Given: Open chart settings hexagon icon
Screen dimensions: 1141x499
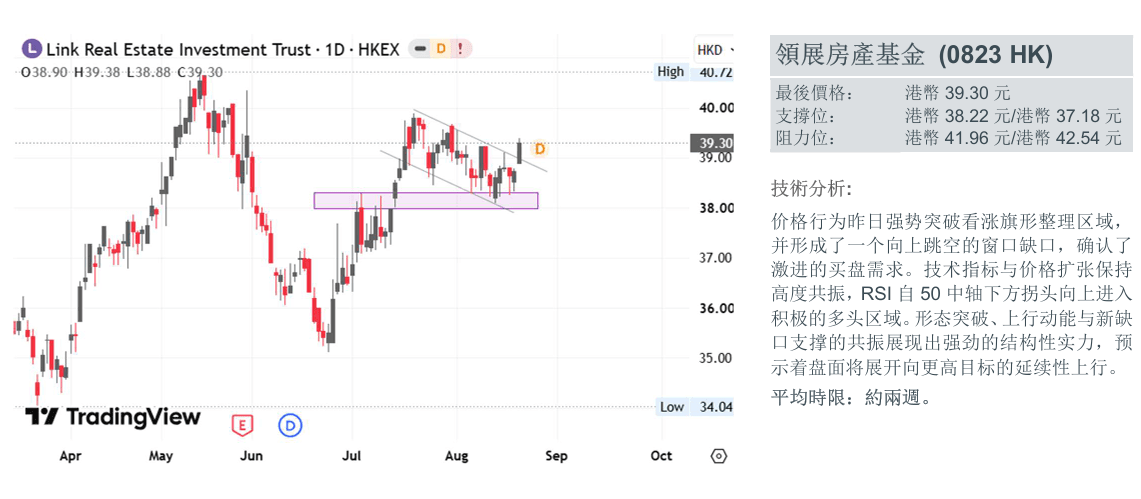Looking at the screenshot, I should click(x=718, y=457).
